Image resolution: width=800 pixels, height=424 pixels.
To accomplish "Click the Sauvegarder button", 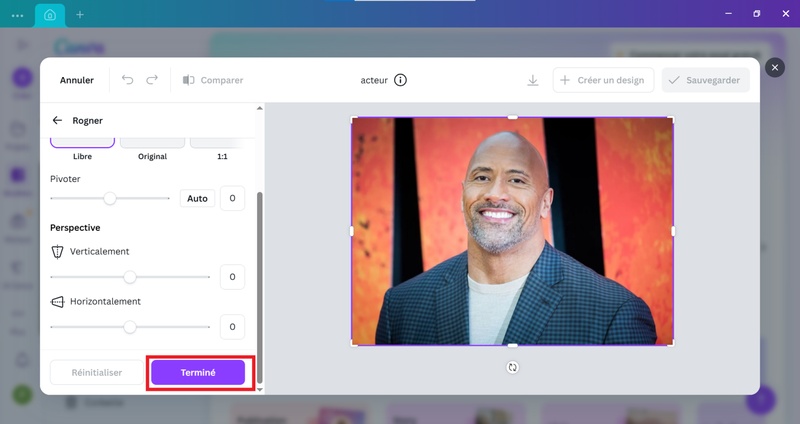I will 706,80.
